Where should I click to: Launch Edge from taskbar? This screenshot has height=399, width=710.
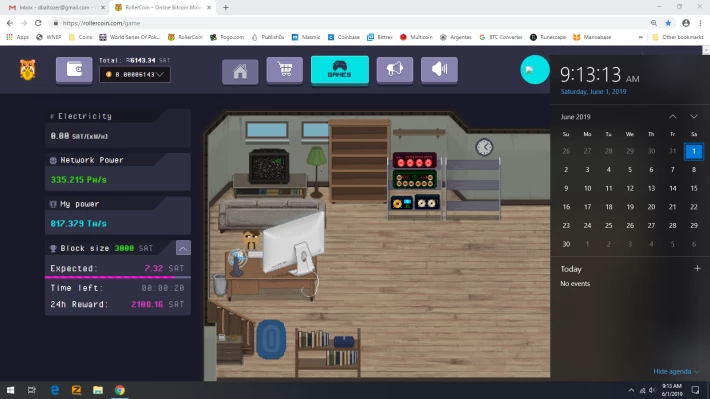pyautogui.click(x=55, y=390)
